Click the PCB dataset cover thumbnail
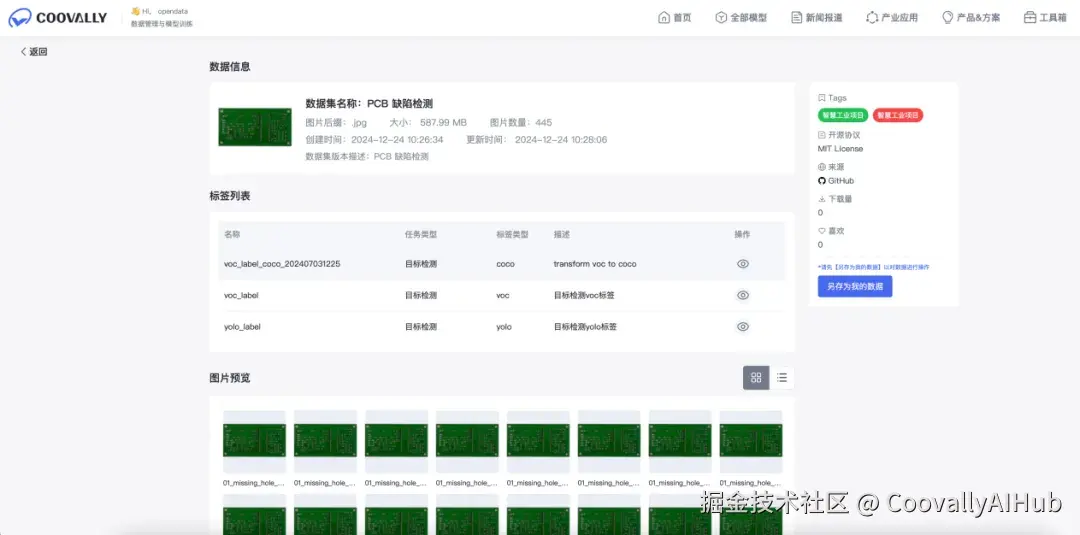 (255, 127)
